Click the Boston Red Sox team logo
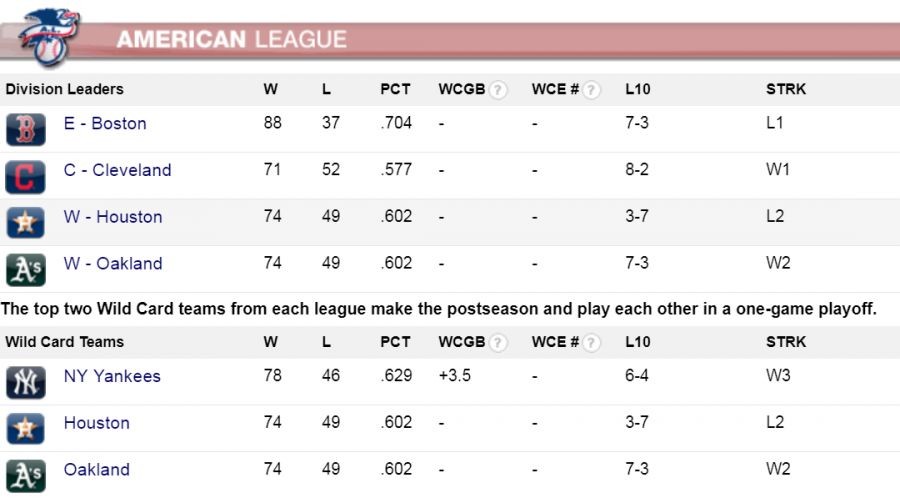Screen dimensions: 900x498 point(25,130)
